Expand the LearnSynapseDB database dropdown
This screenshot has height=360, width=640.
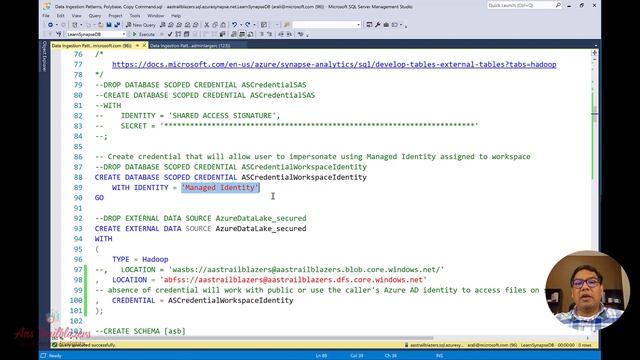coord(124,34)
